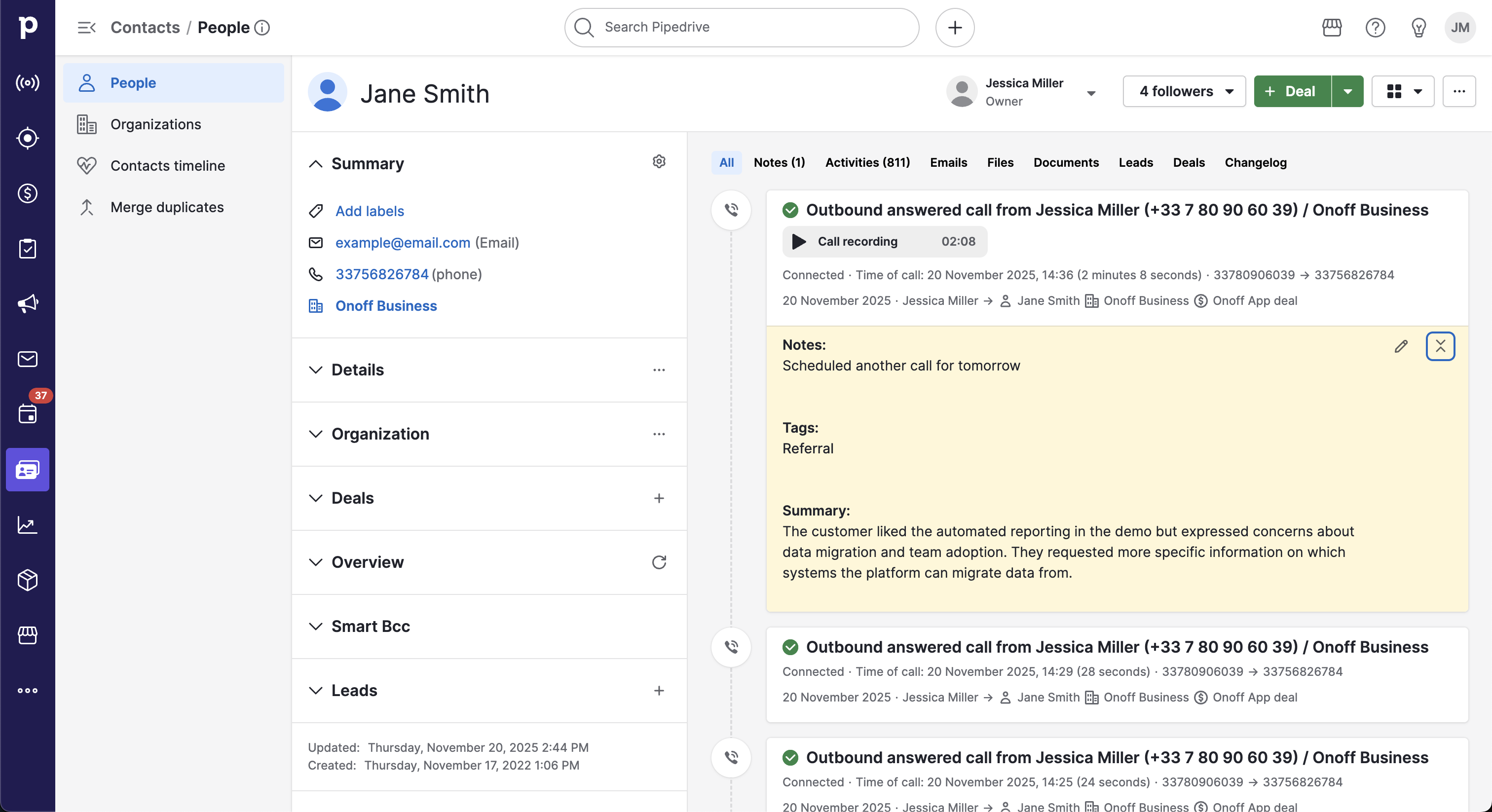
Task: Open Products box icon in sidebar
Action: 27,580
